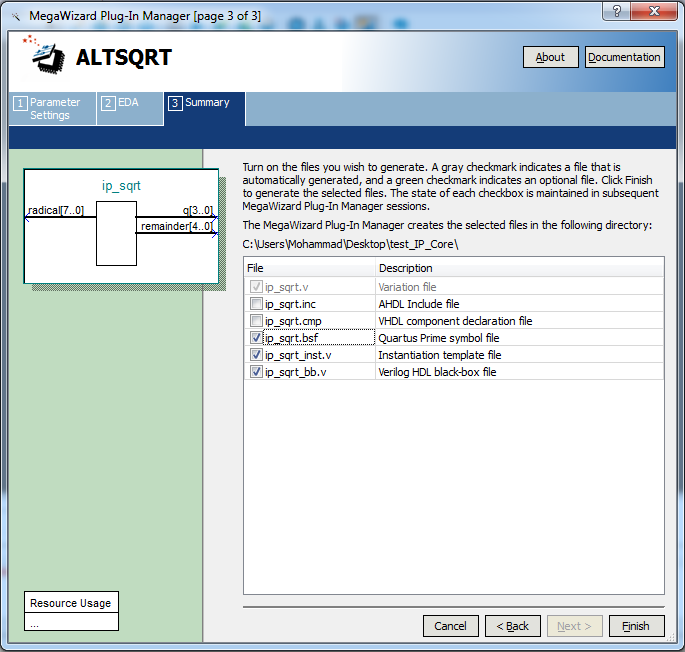
Task: Click the ALTSQRT chip logo icon
Action: [x=44, y=55]
